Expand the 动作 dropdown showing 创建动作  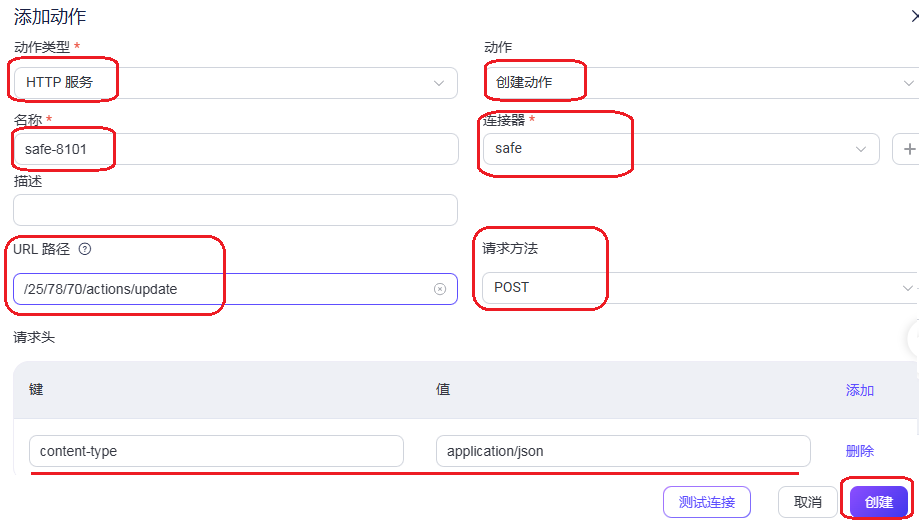click(700, 83)
